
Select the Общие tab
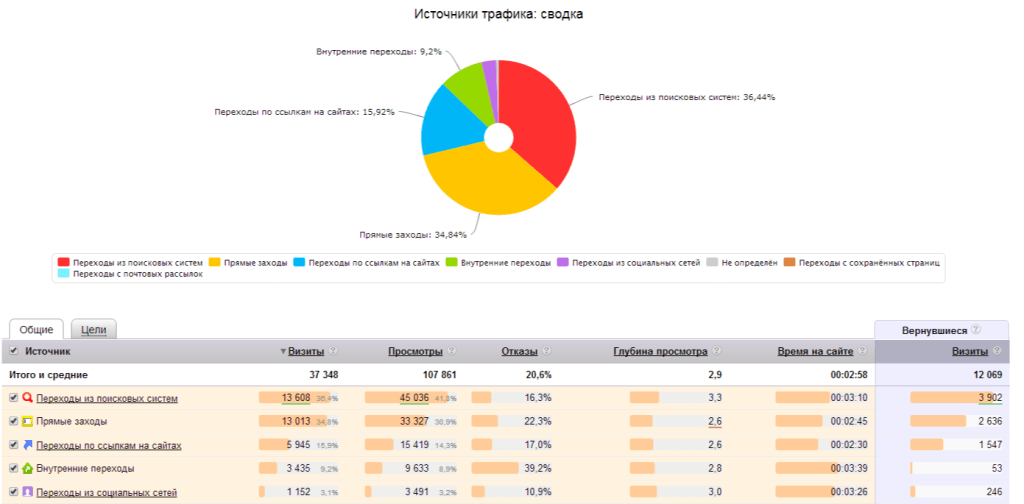[x=36, y=330]
